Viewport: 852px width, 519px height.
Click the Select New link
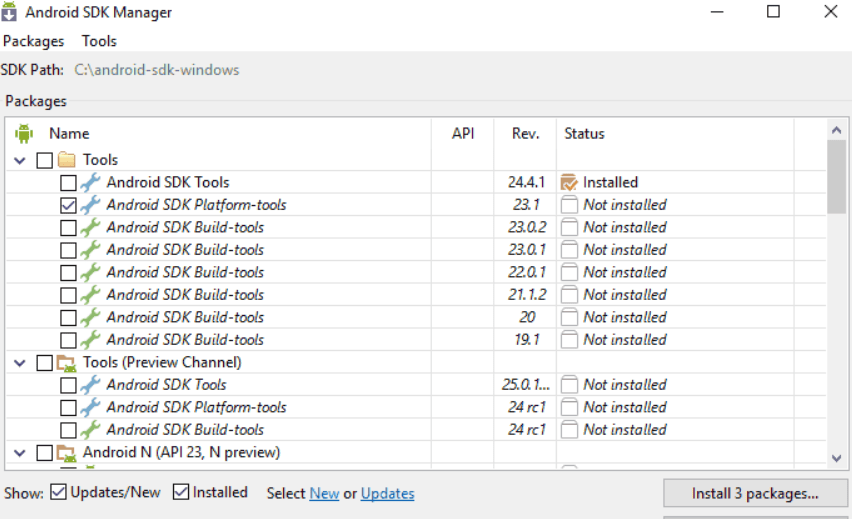(324, 493)
